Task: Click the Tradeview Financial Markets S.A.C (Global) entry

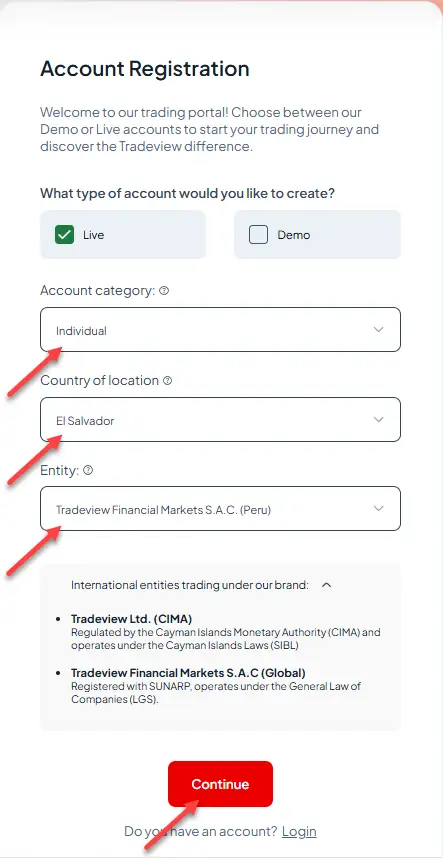Action: [x=188, y=673]
